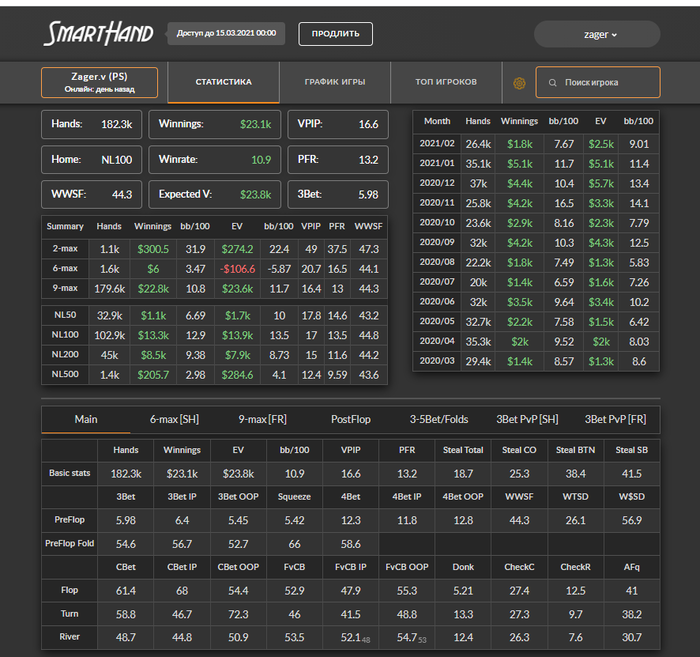Click the Turn row label
The width and height of the screenshot is (700, 657).
click(70, 614)
